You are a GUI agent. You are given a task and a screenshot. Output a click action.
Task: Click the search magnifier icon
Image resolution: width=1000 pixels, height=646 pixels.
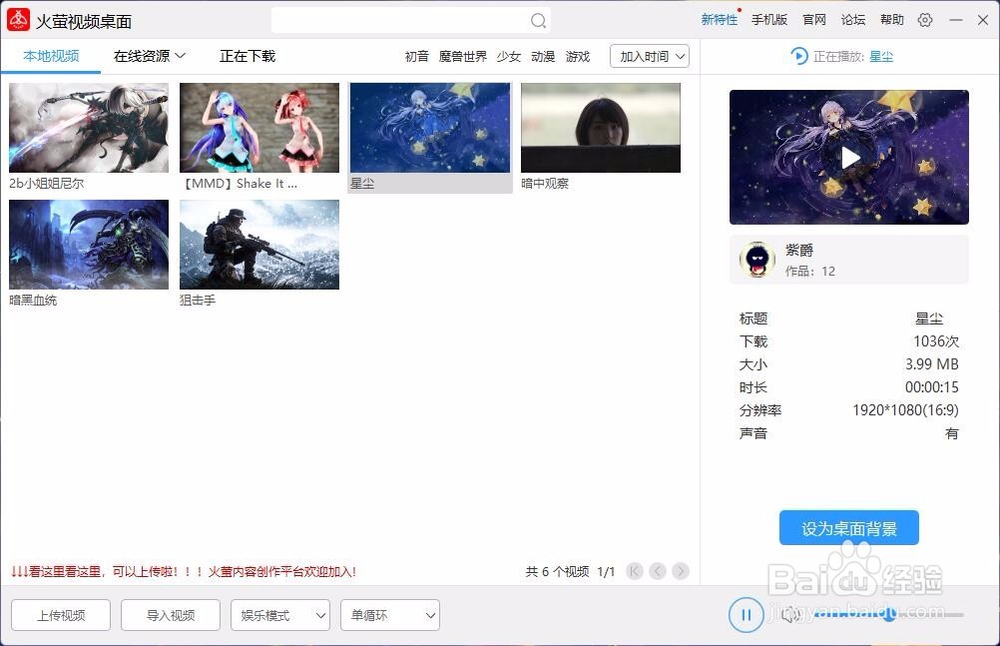coord(538,21)
